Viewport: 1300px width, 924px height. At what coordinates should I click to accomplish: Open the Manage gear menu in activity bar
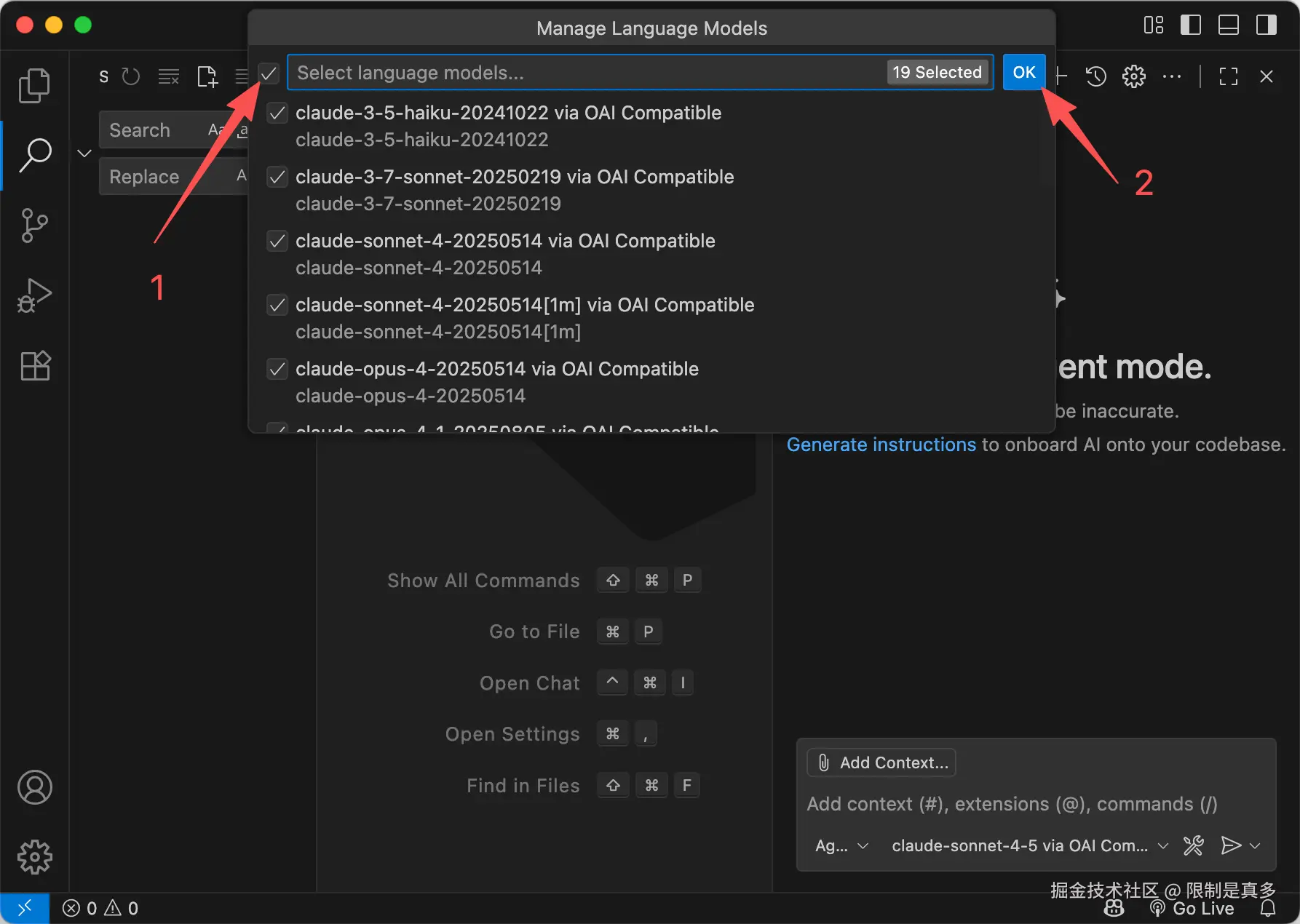(x=34, y=857)
